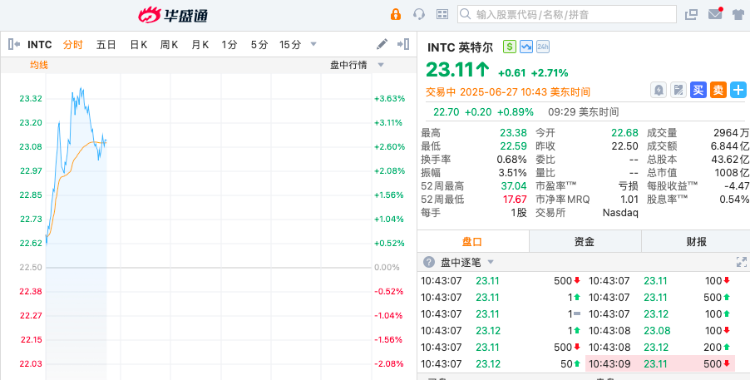Expand trades panel to fullscreen
Viewport: 750px width, 380px height.
pos(741,262)
